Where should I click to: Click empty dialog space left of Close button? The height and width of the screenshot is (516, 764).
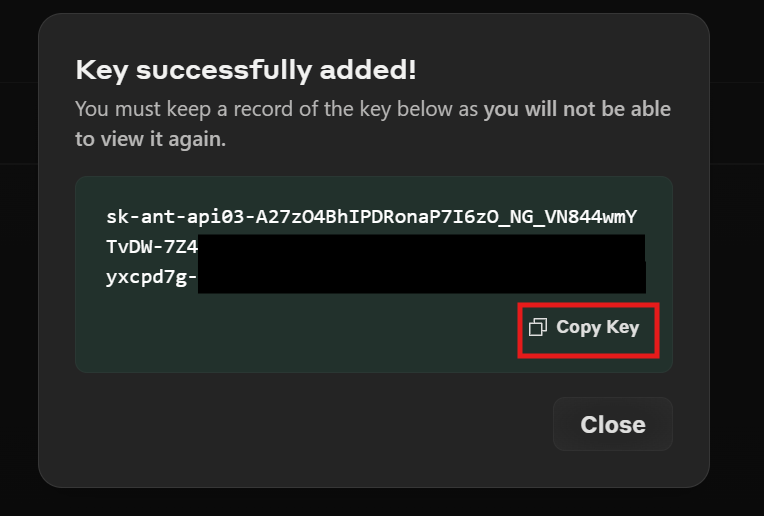coord(312,424)
